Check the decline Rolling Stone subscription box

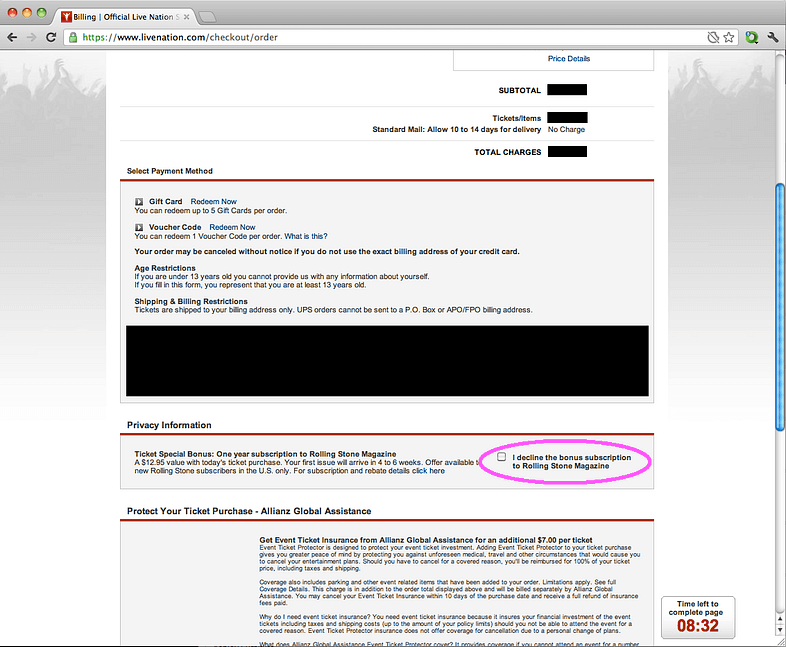[502, 457]
